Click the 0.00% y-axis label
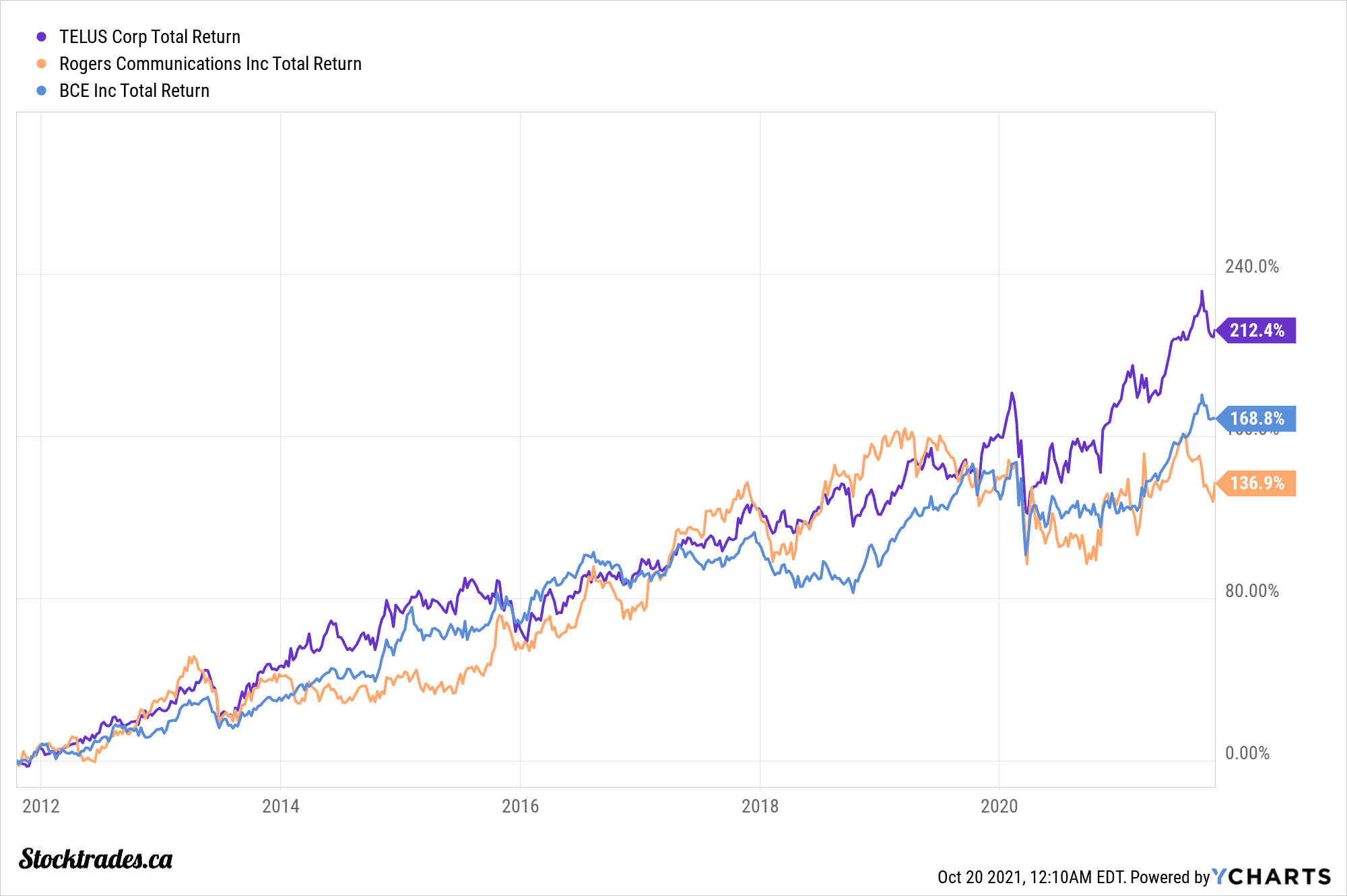1347x896 pixels. [1247, 753]
